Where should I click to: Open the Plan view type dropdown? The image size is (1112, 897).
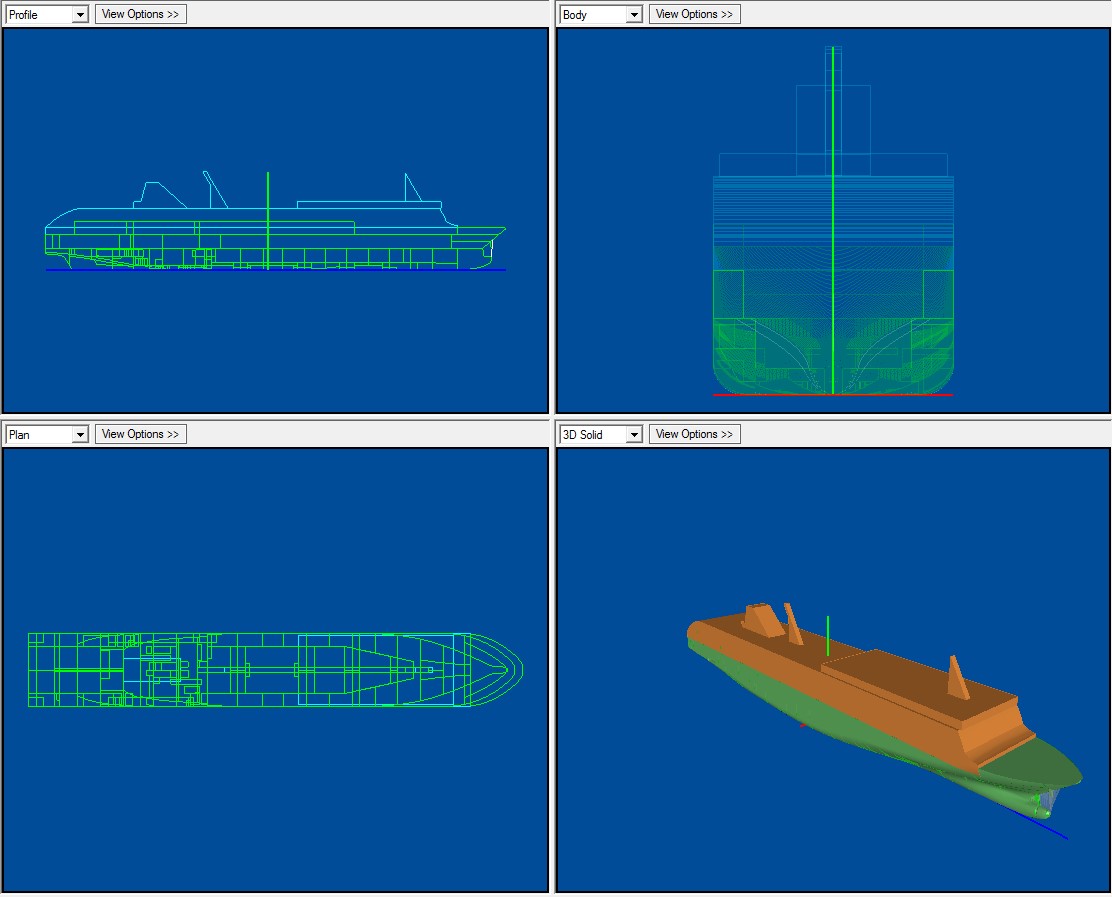[x=80, y=435]
